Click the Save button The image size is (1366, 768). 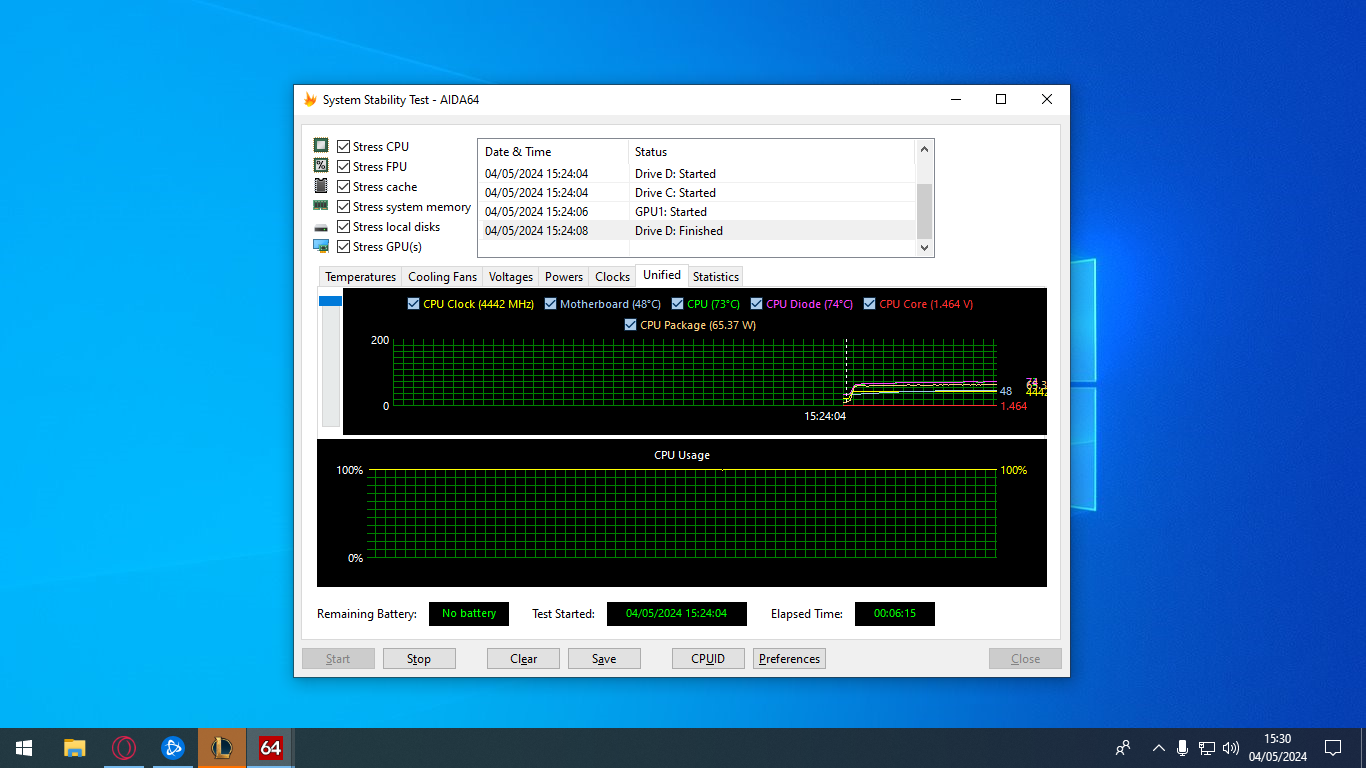(604, 659)
